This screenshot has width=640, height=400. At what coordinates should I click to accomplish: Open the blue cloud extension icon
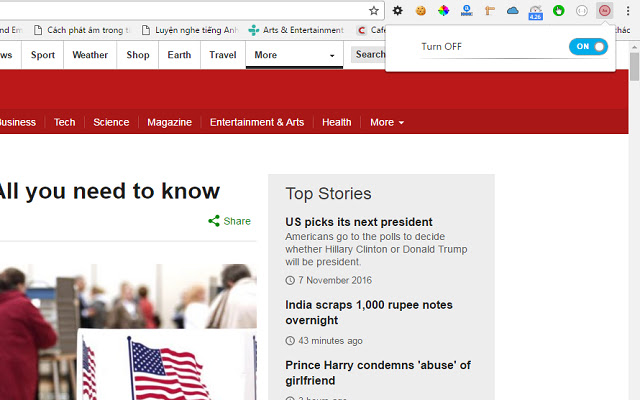click(513, 11)
